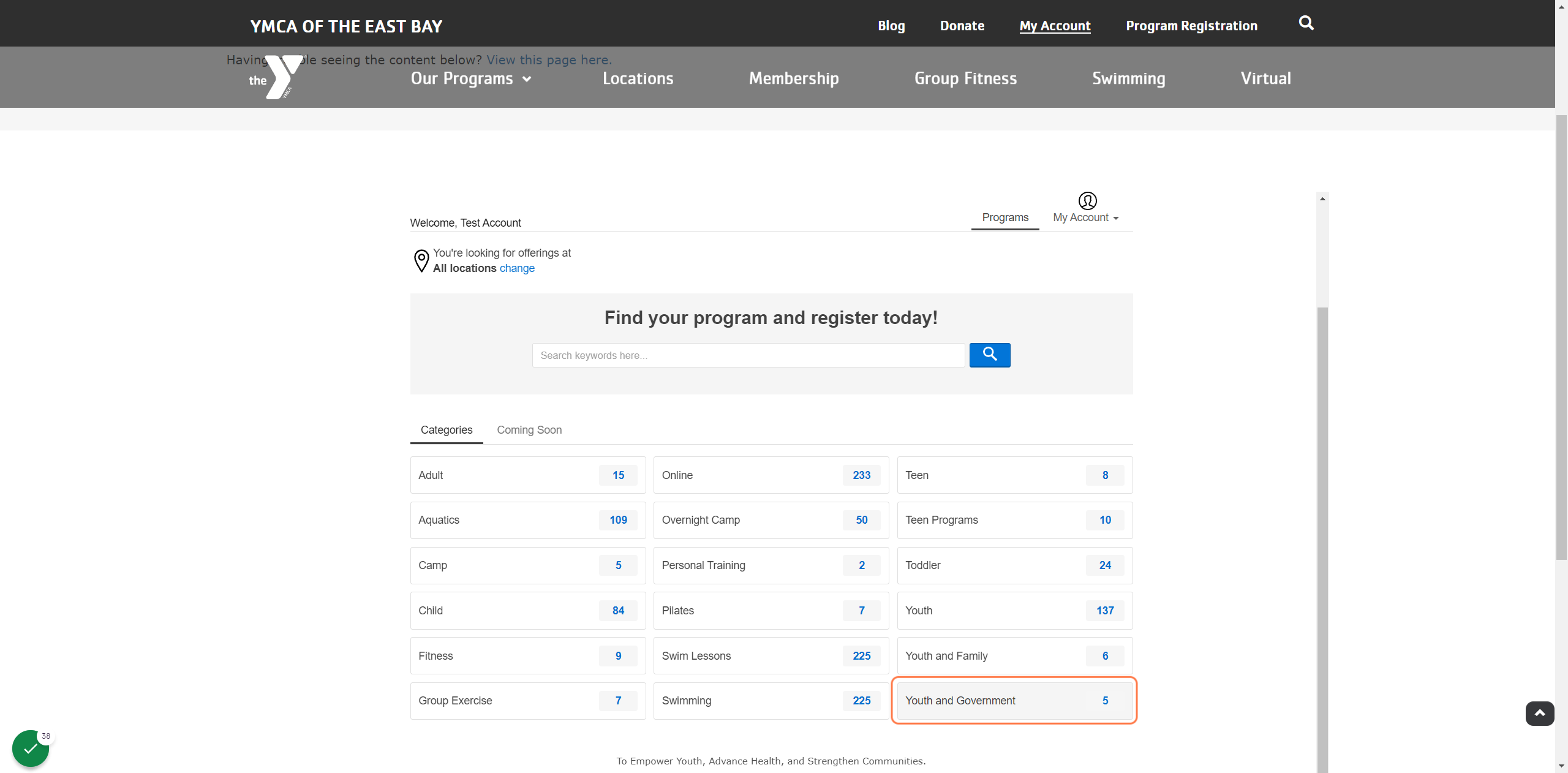
Task: Open the Online category
Action: tap(771, 475)
